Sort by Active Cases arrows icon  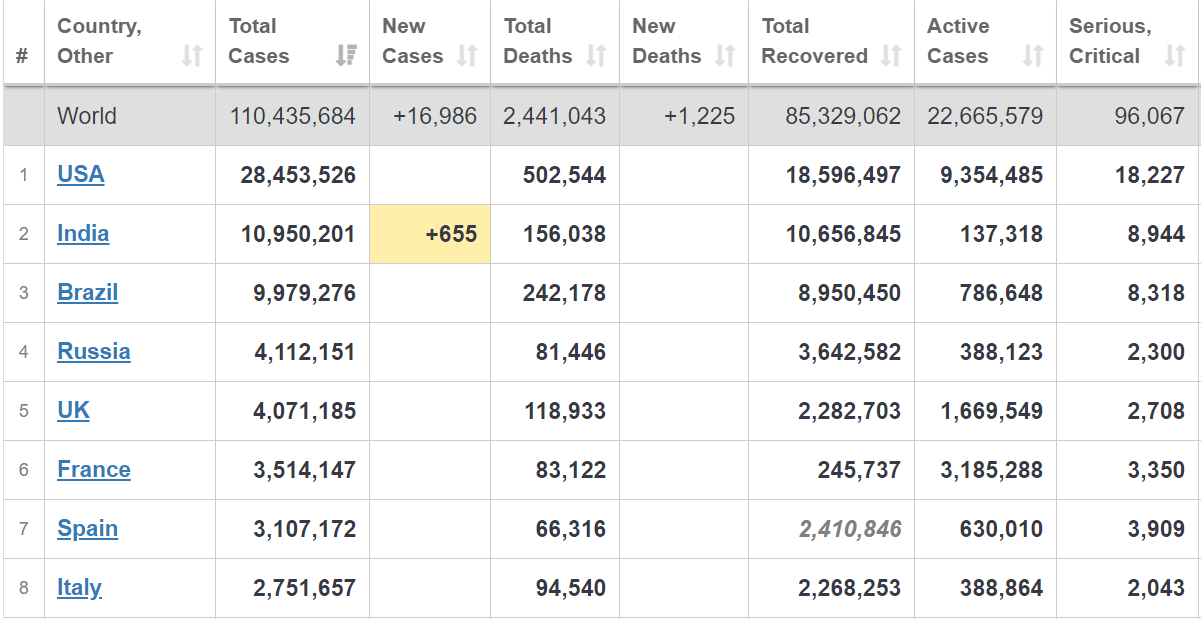1033,56
